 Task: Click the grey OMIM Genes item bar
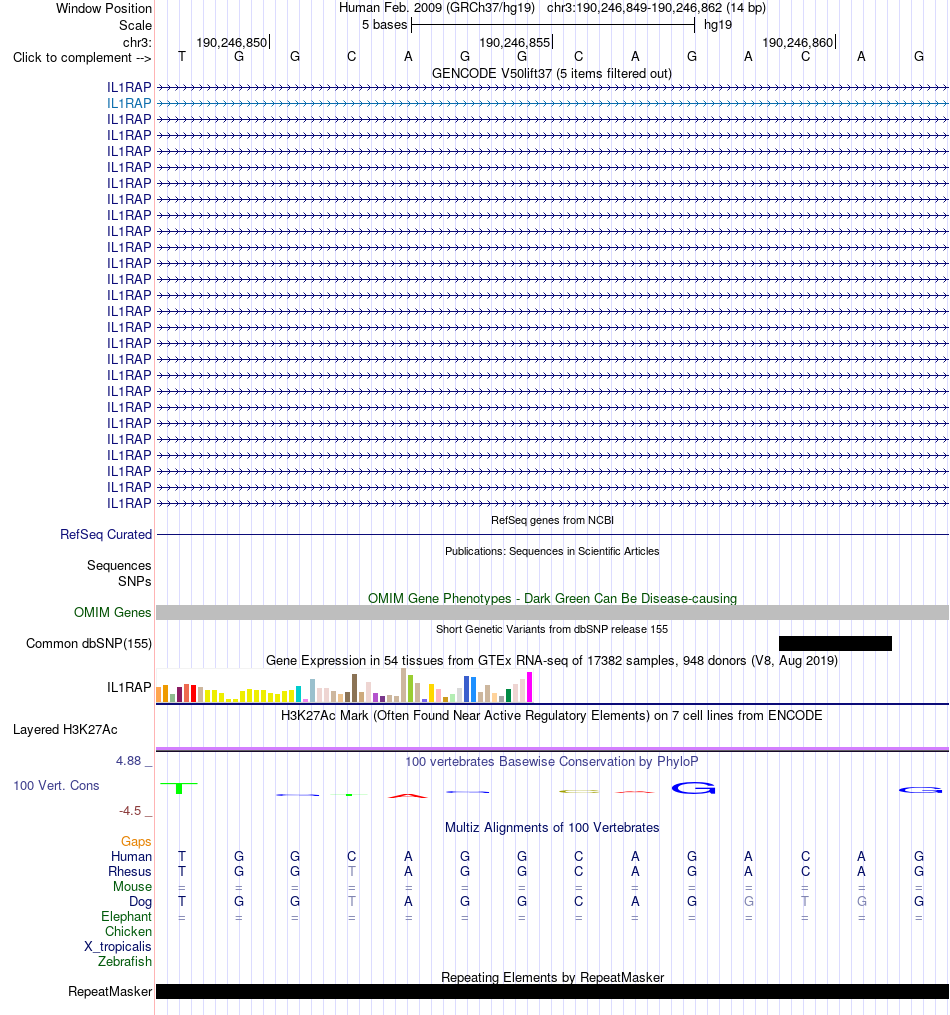552,612
